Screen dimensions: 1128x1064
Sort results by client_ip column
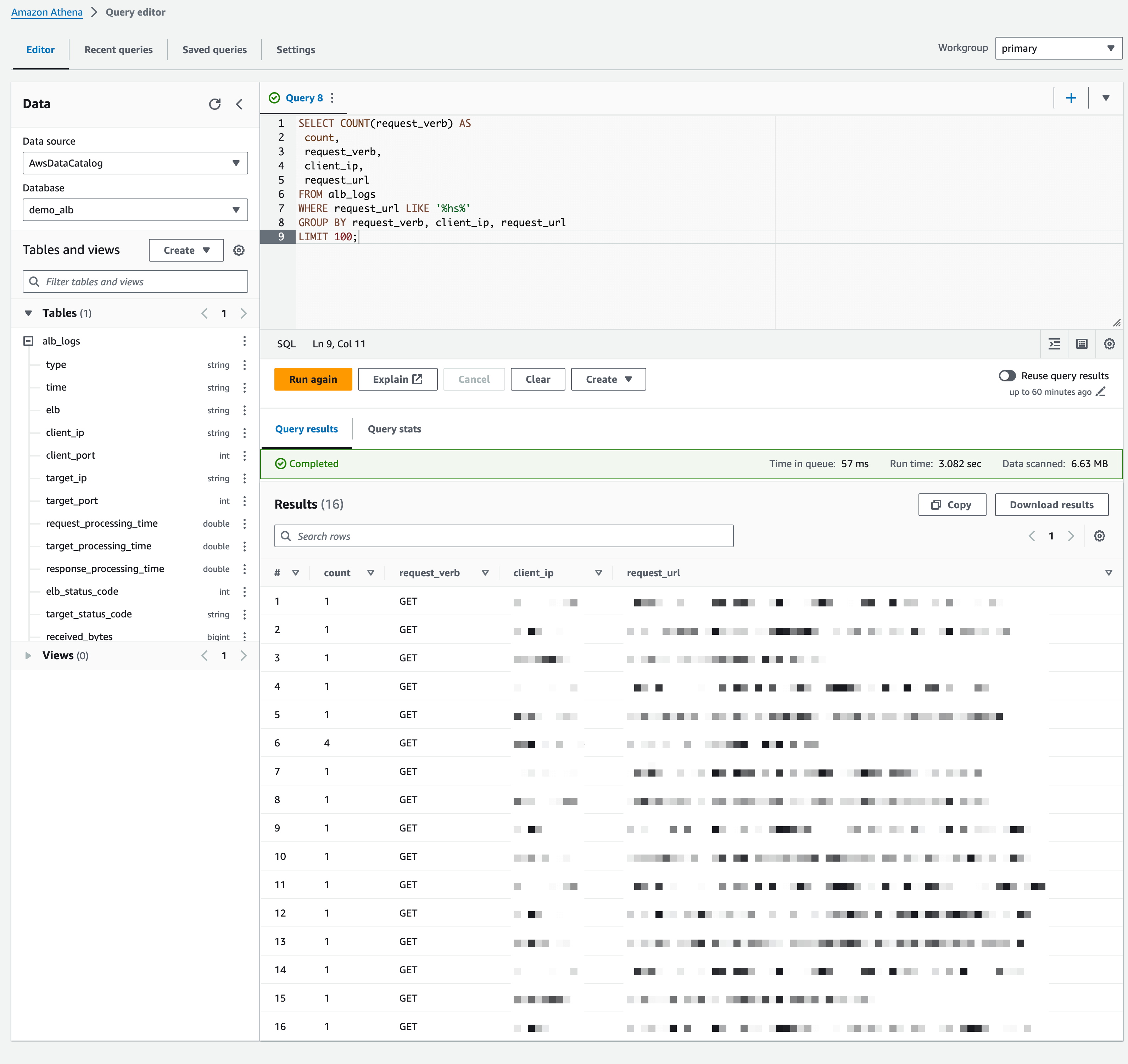(x=599, y=573)
